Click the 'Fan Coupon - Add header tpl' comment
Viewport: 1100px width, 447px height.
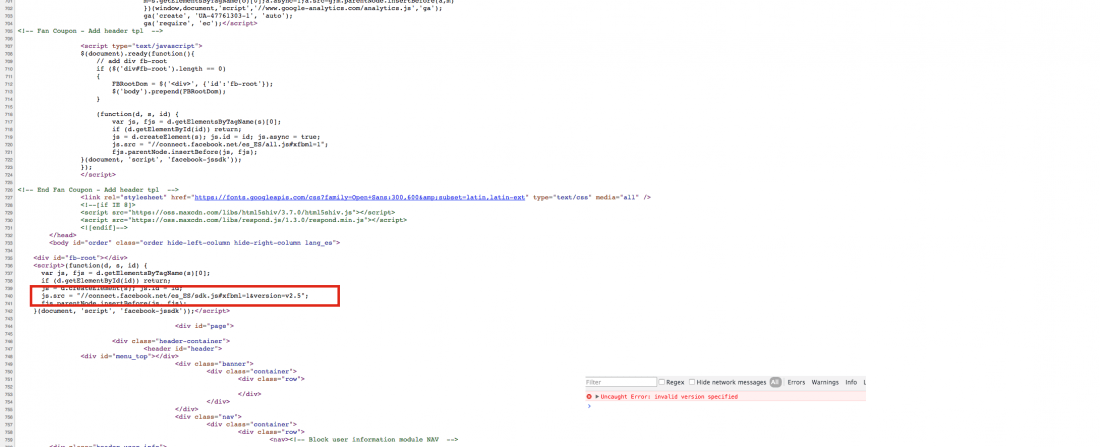pyautogui.click(x=92, y=31)
